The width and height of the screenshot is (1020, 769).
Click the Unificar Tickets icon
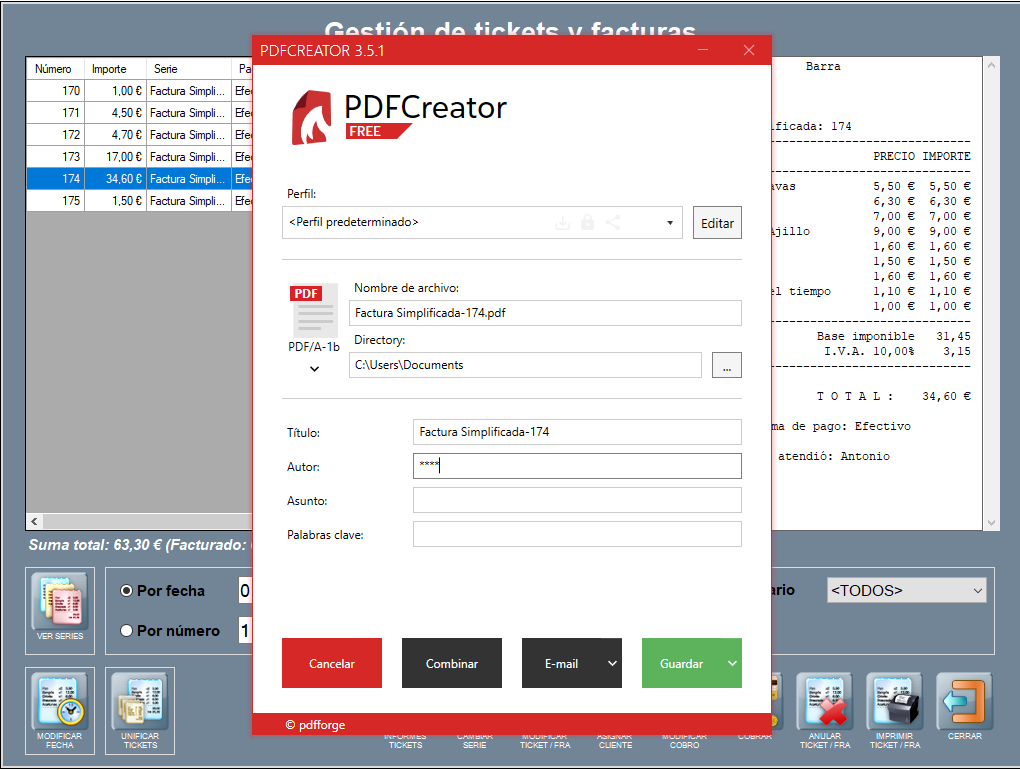(x=140, y=704)
